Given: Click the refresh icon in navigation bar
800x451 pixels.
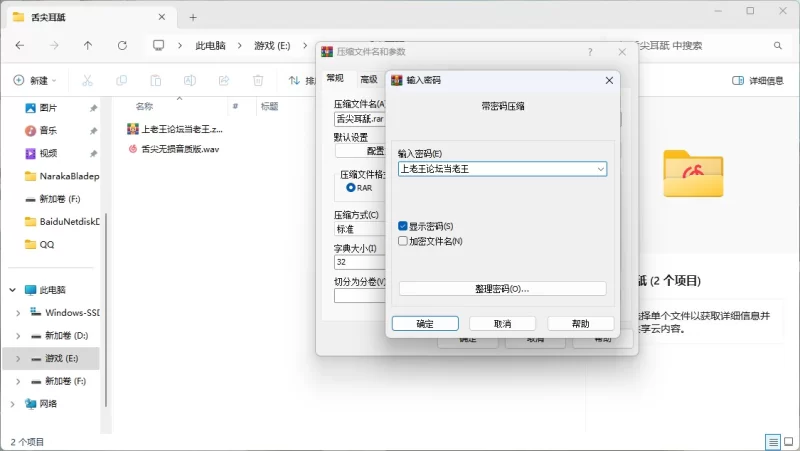Looking at the screenshot, I should (x=122, y=45).
